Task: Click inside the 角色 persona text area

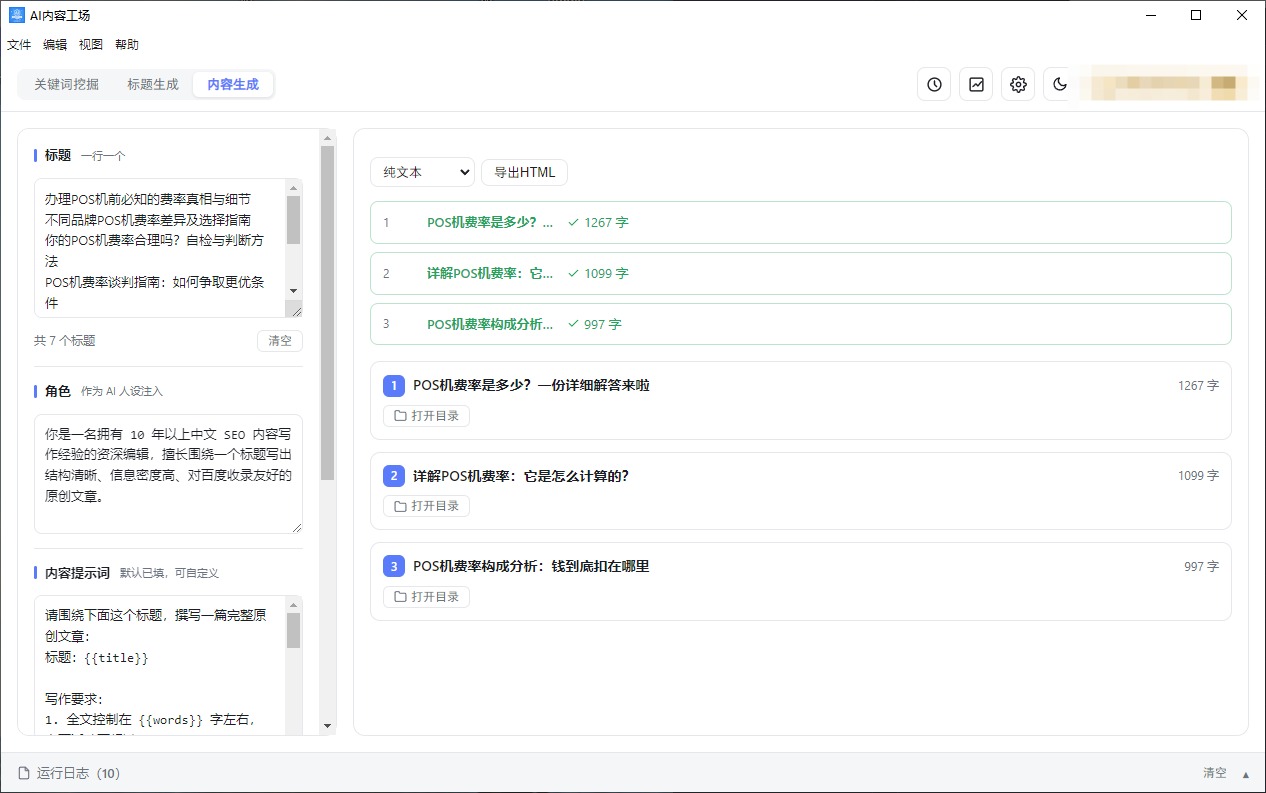Action: pyautogui.click(x=168, y=474)
